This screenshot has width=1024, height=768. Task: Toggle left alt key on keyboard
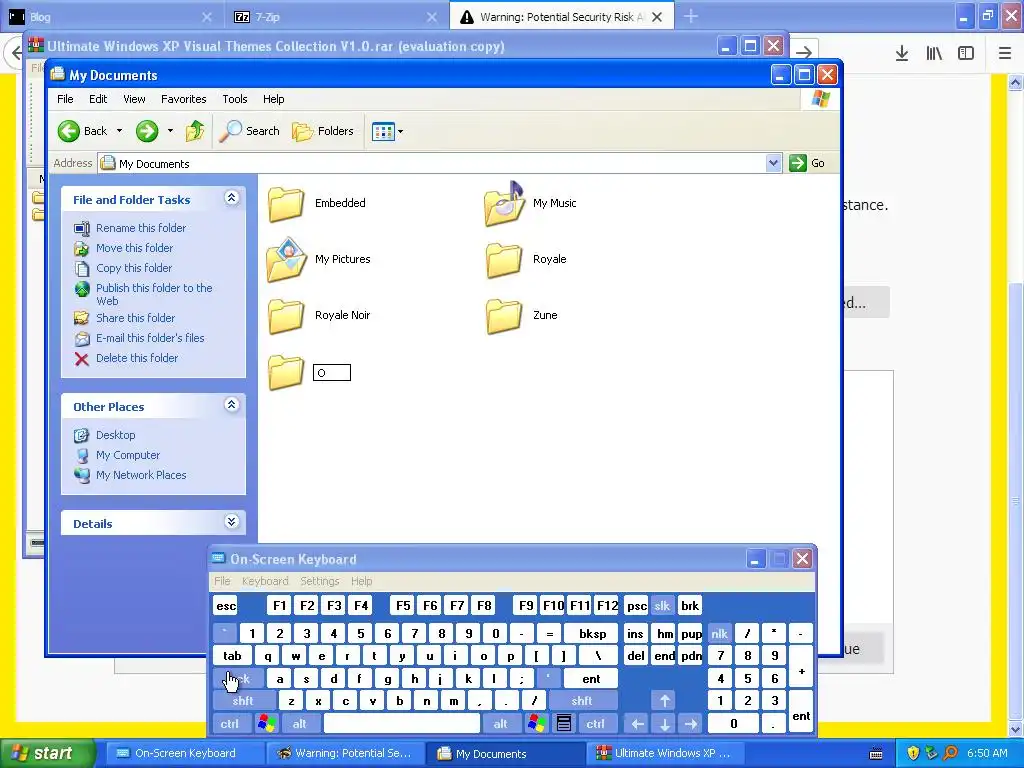(300, 724)
